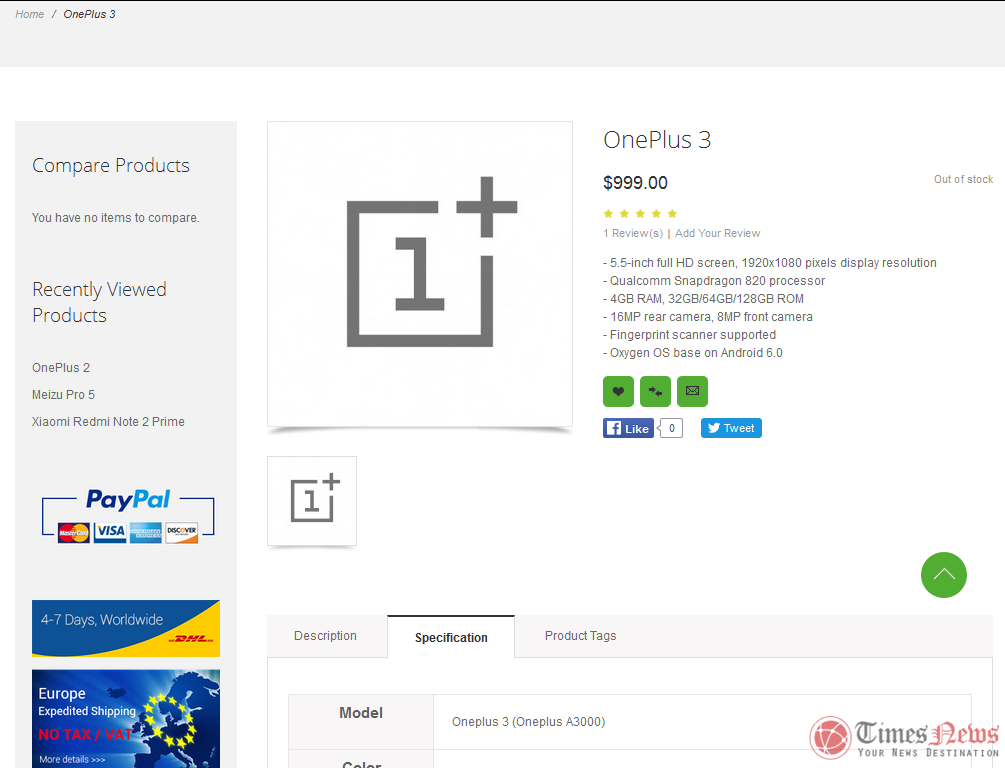Image resolution: width=1005 pixels, height=768 pixels.
Task: Click the five-star rating row
Action: pos(640,213)
